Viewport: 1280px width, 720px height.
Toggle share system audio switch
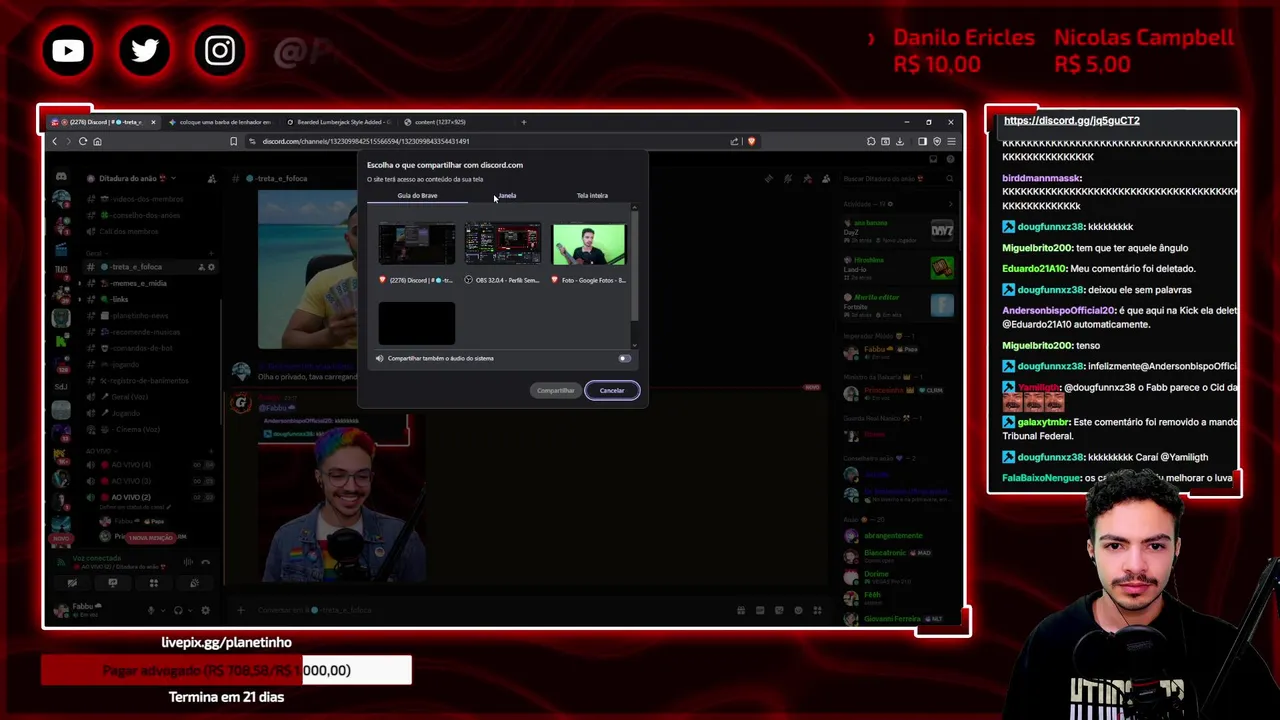[x=624, y=358]
